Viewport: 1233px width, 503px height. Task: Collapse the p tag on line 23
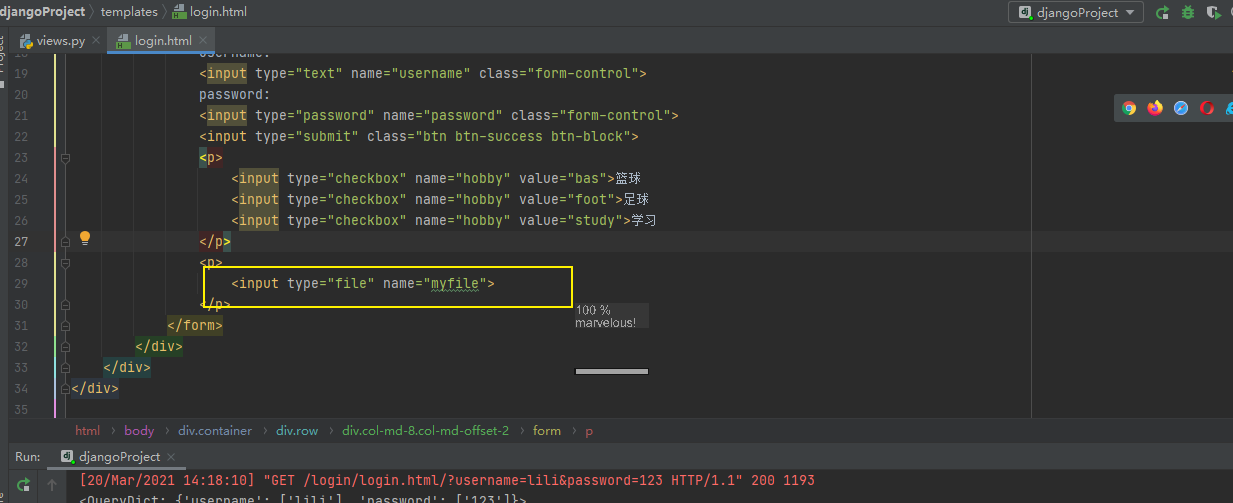[65, 158]
